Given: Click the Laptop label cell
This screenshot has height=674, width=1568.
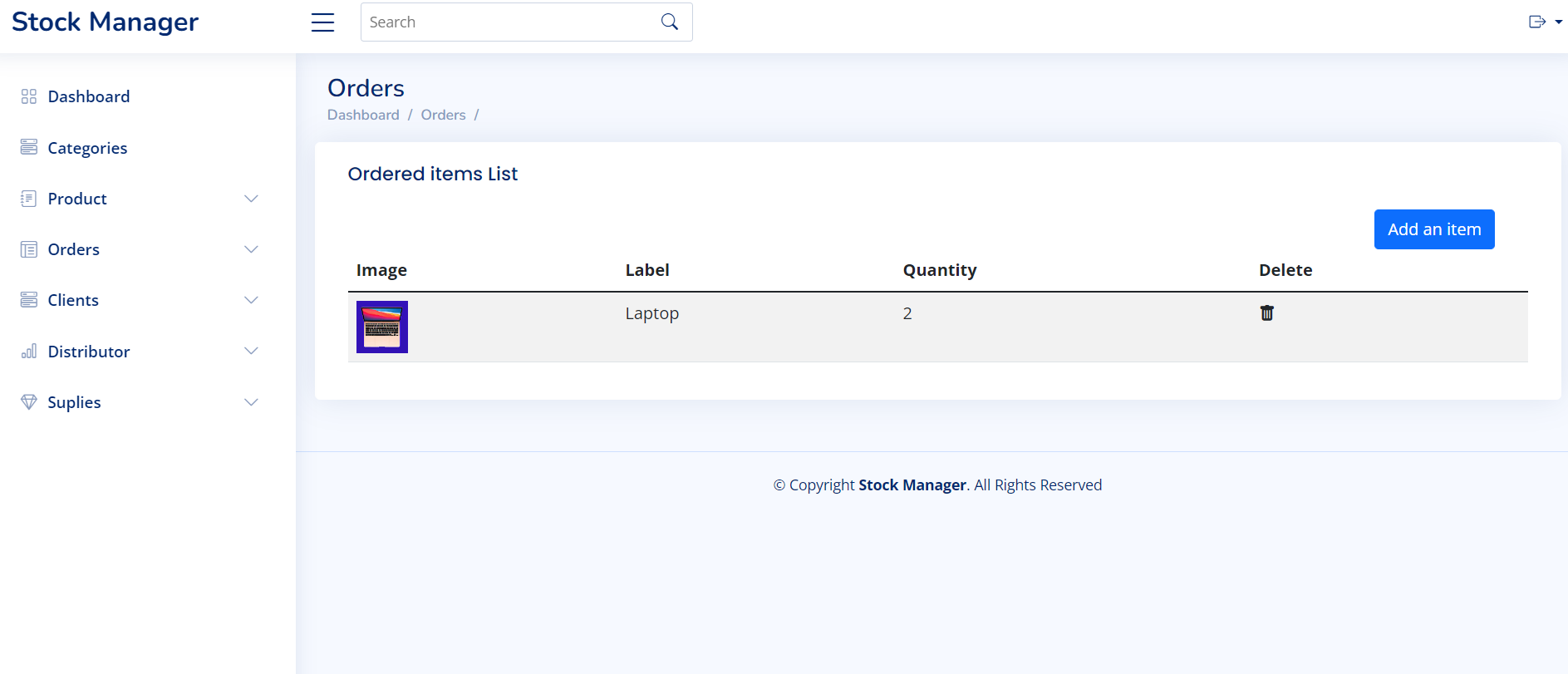Looking at the screenshot, I should pos(652,313).
